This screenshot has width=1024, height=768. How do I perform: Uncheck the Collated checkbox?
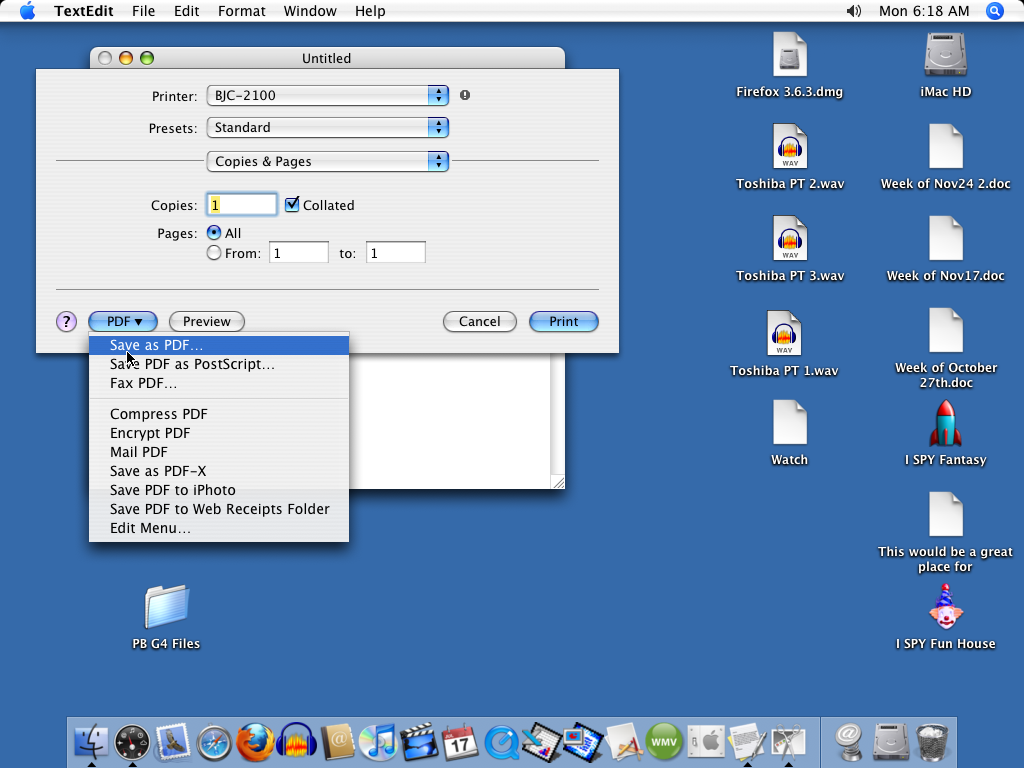292,204
